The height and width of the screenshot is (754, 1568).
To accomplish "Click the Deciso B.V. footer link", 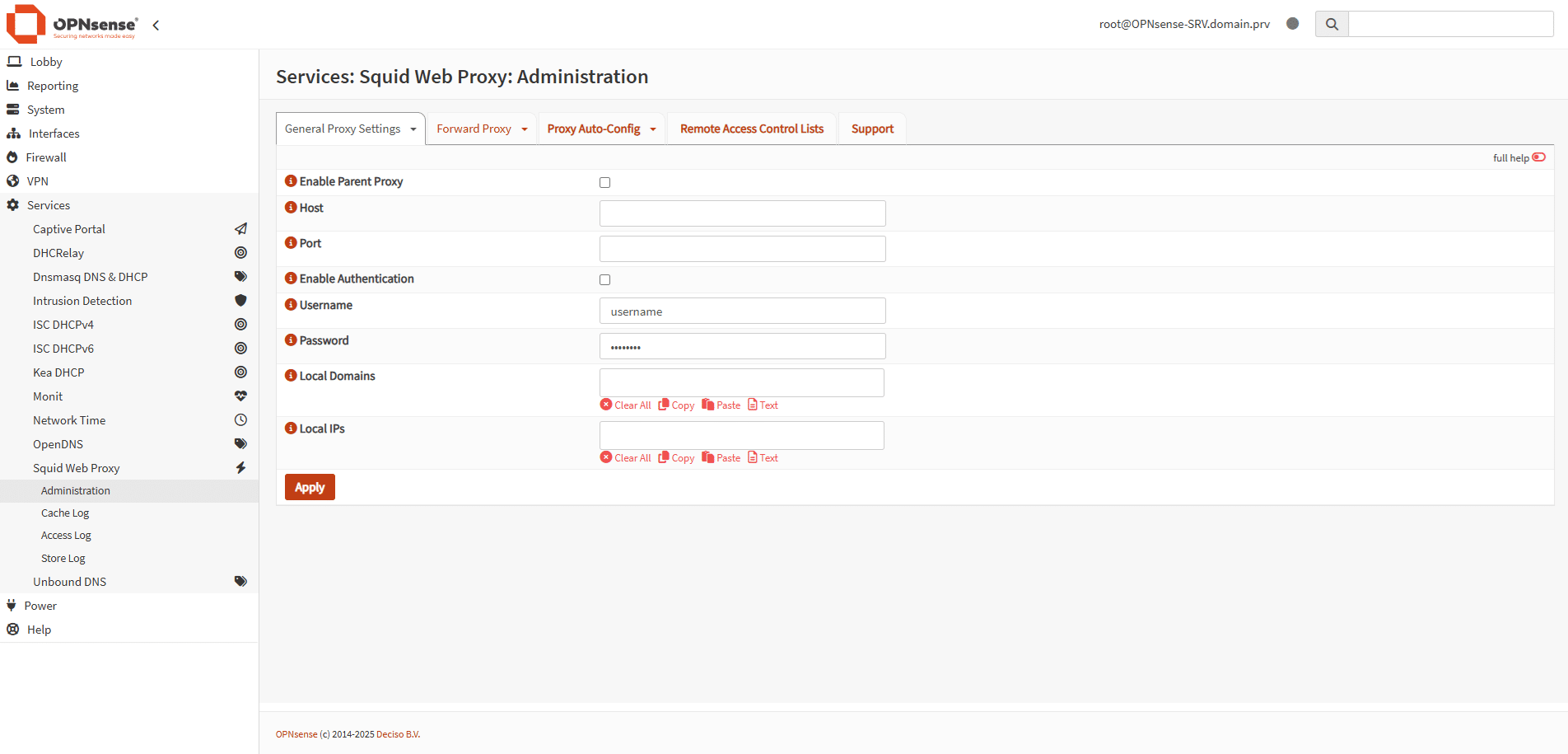I will (x=398, y=734).
